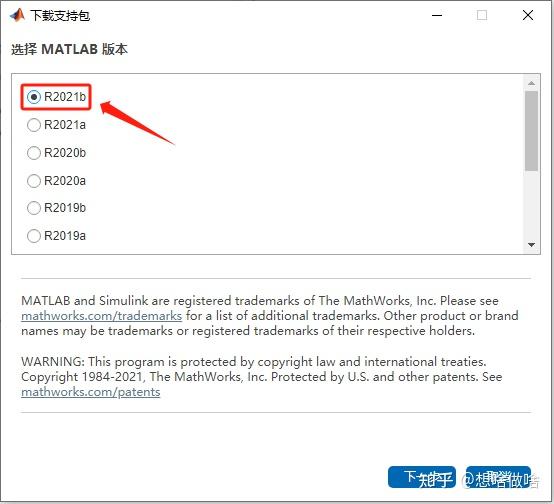The image size is (554, 504).
Task: Select MATLAB version R2020b
Action: point(57,153)
